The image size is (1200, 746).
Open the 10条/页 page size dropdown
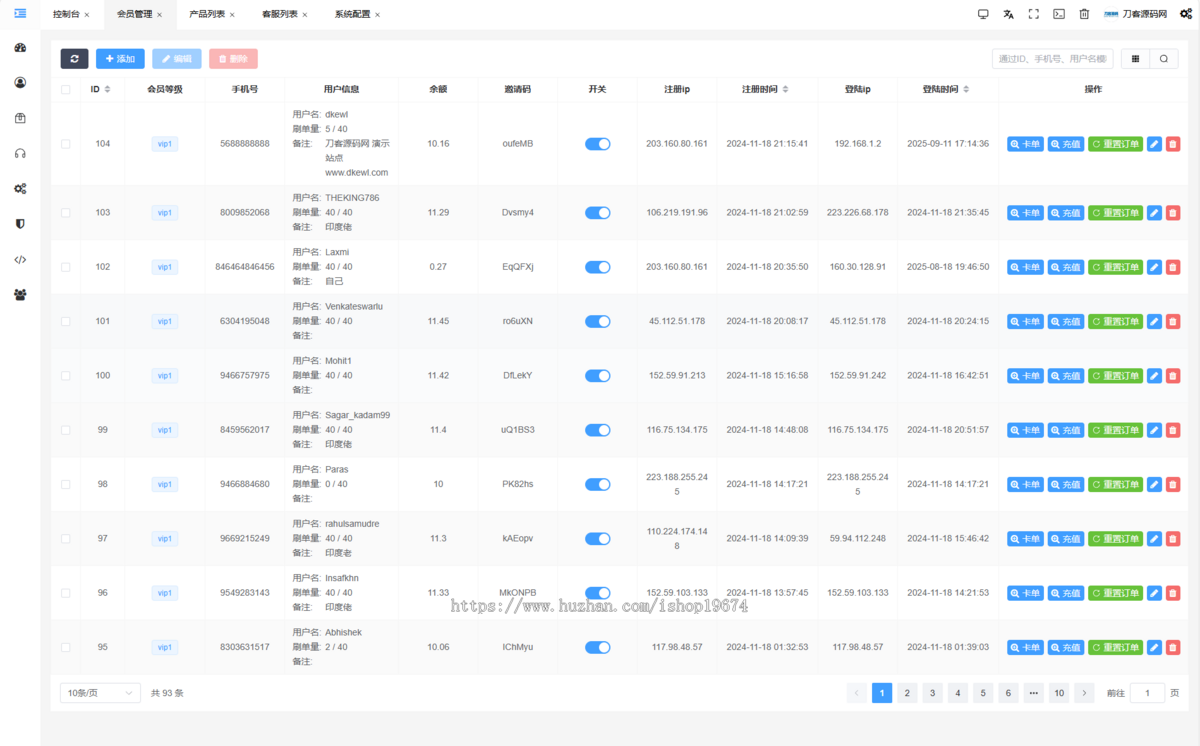pyautogui.click(x=100, y=693)
